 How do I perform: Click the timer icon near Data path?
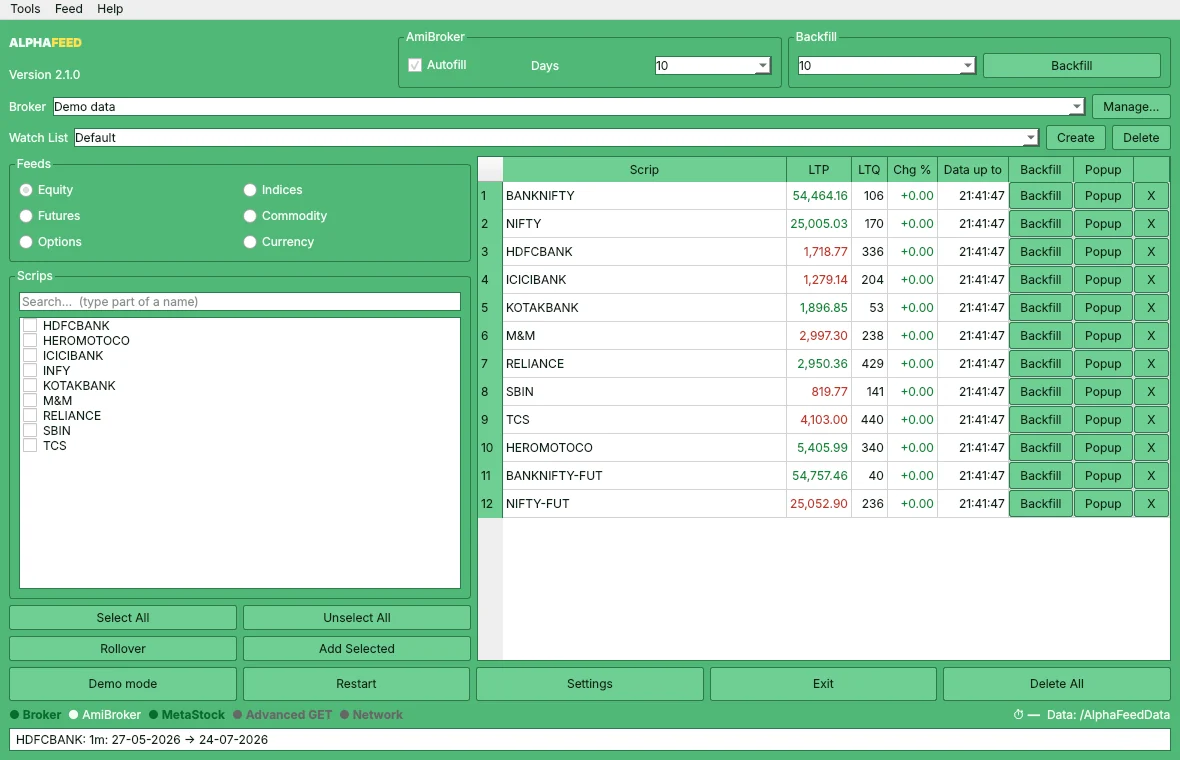[x=1018, y=715]
